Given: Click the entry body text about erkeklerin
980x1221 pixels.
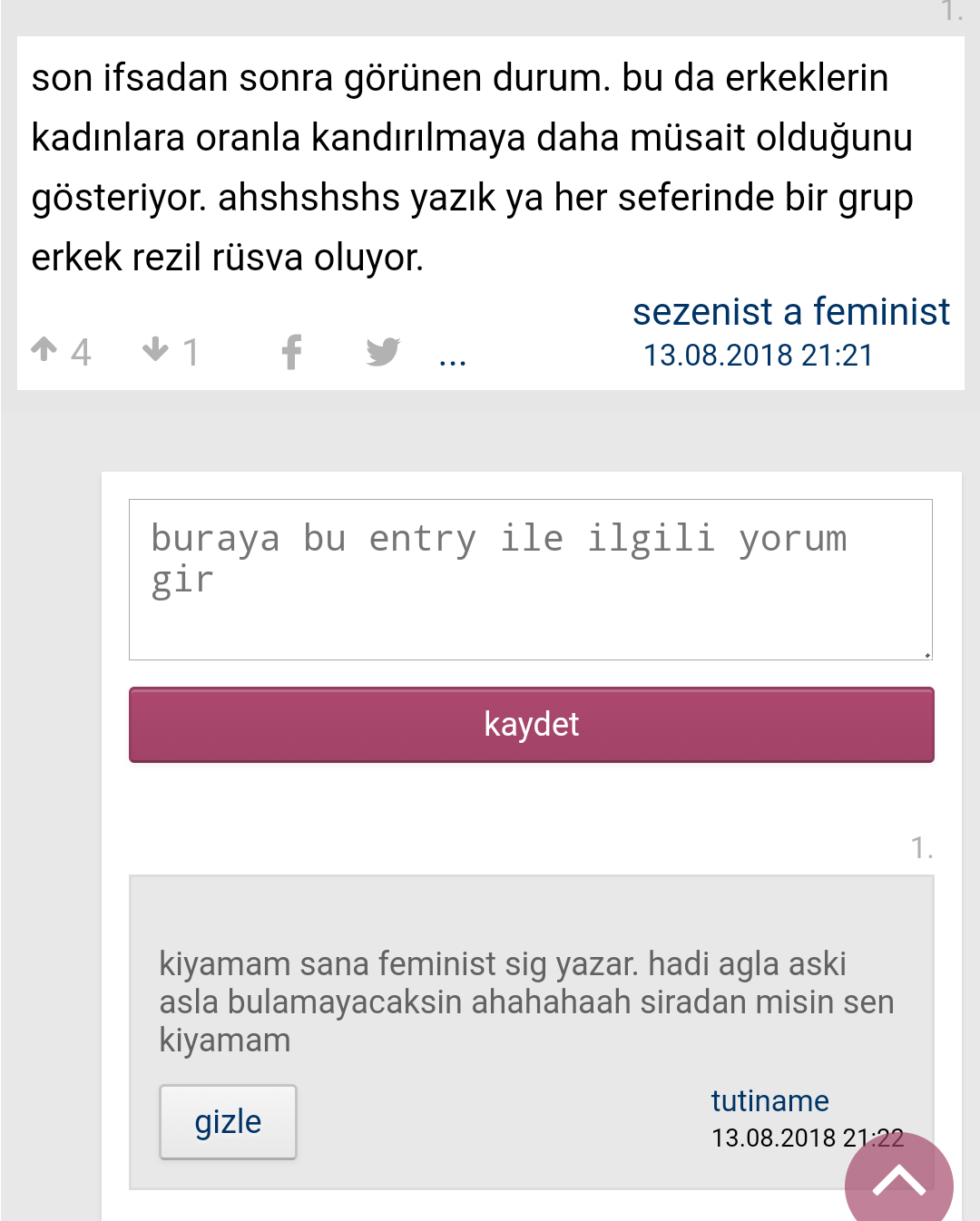Looking at the screenshot, I should pos(472,168).
